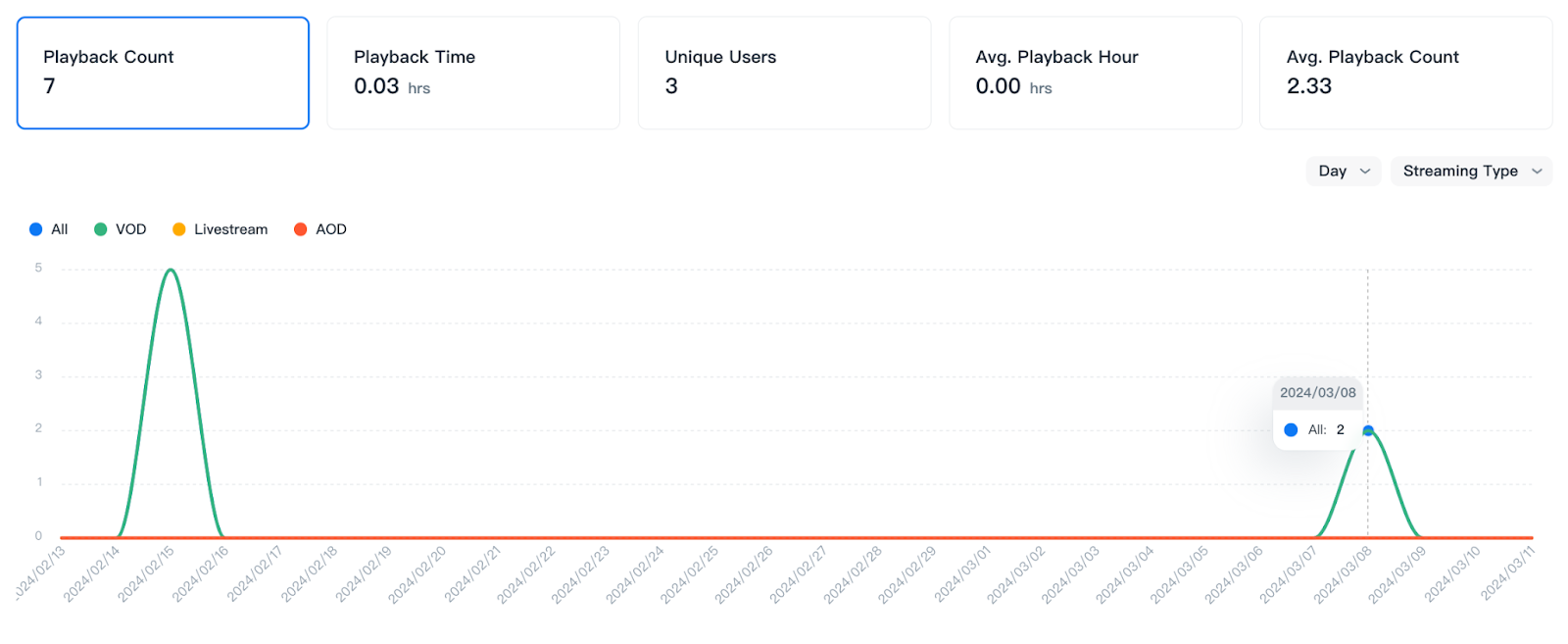
Task: Select the Avg. Playback Hour card
Action: click(1095, 73)
